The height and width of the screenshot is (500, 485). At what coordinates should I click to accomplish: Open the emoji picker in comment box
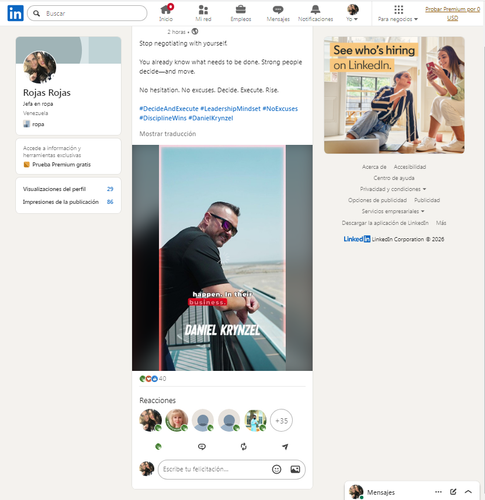pos(277,469)
